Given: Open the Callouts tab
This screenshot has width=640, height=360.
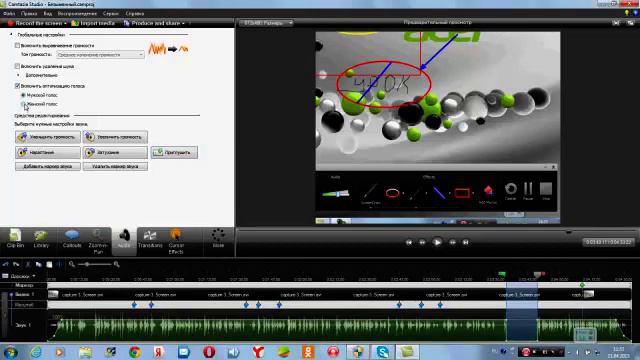Looking at the screenshot, I should (72, 239).
